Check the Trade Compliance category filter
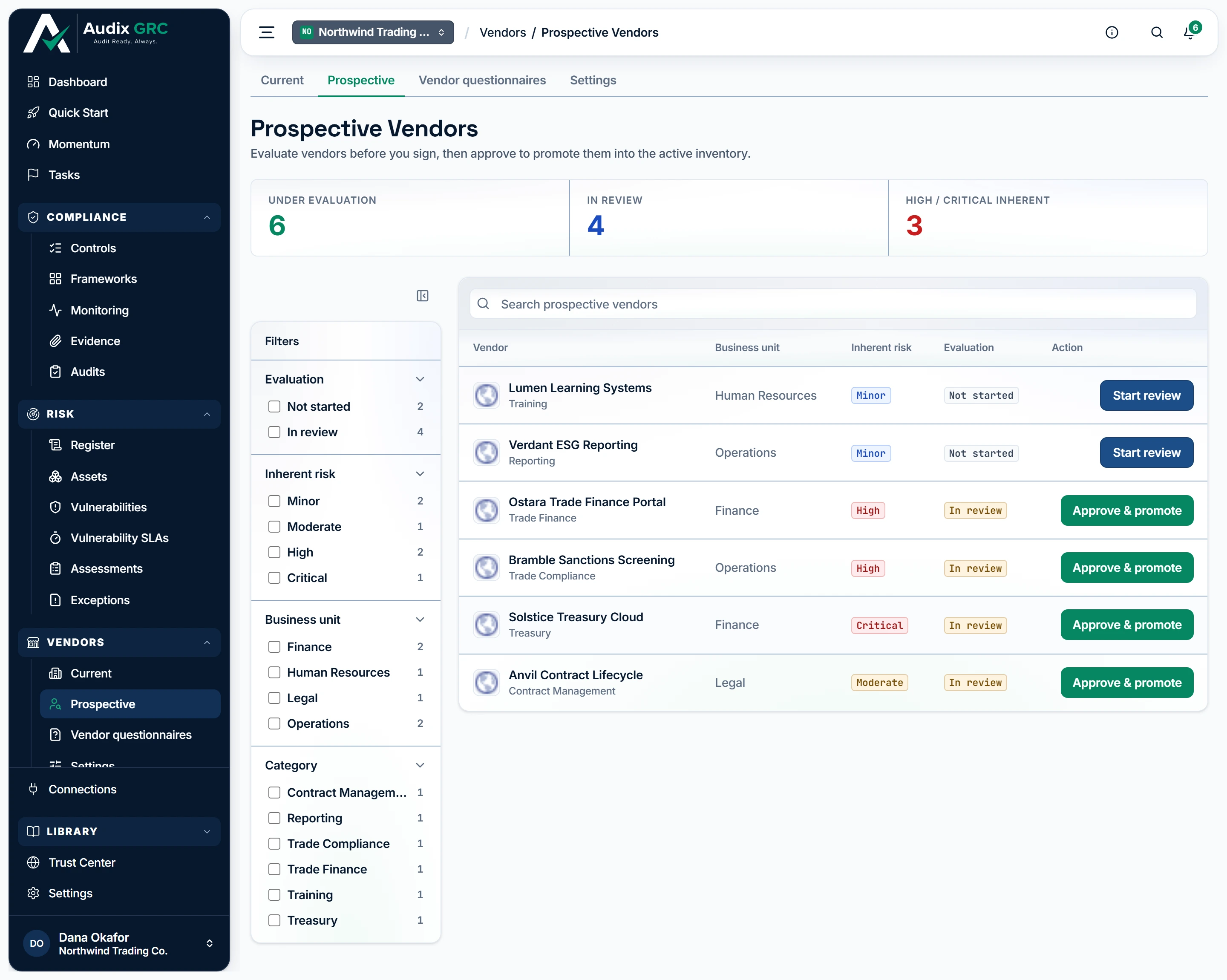The image size is (1227, 980). click(274, 843)
